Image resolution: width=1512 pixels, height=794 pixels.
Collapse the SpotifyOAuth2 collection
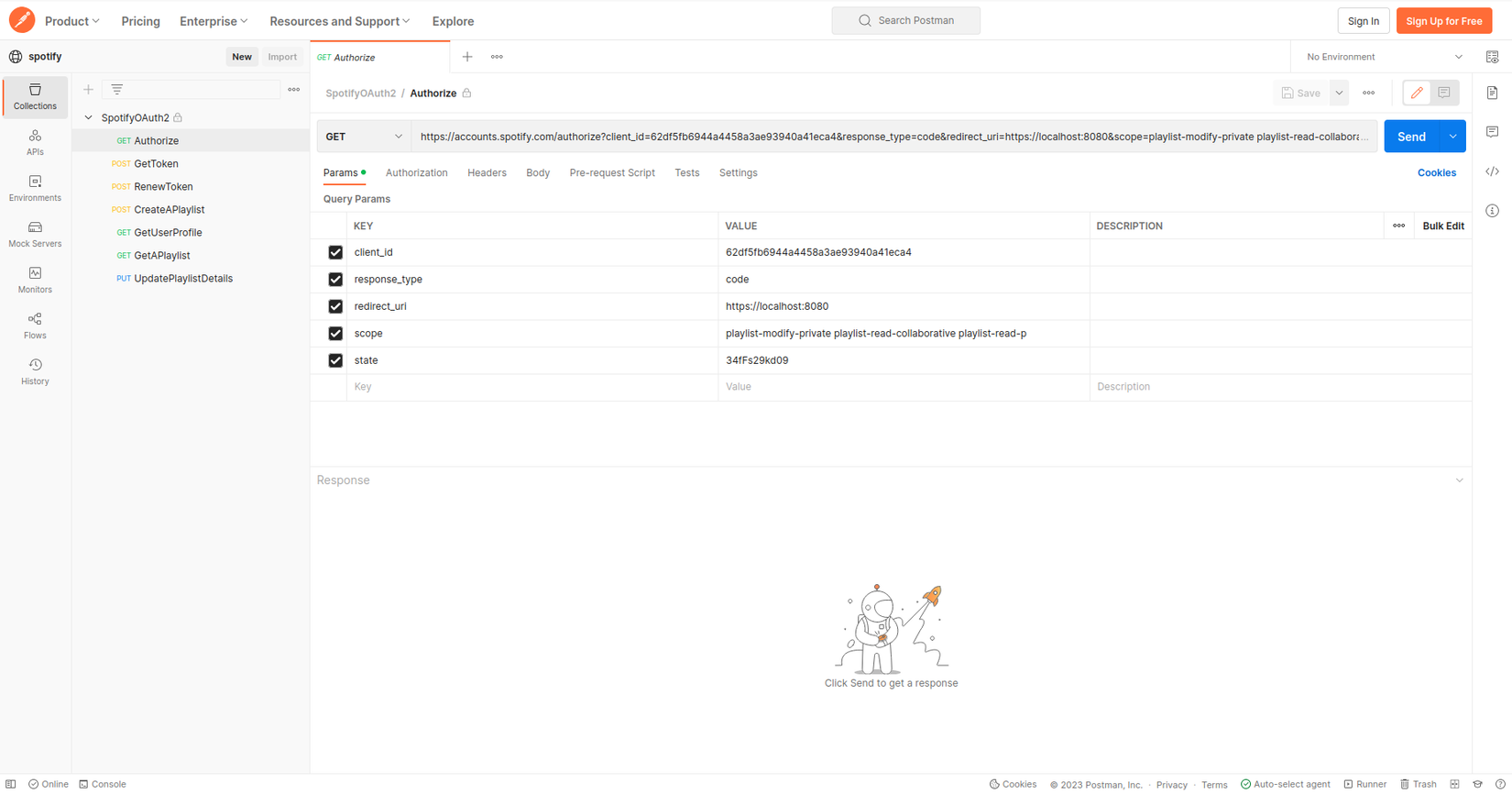pyautogui.click(x=89, y=117)
